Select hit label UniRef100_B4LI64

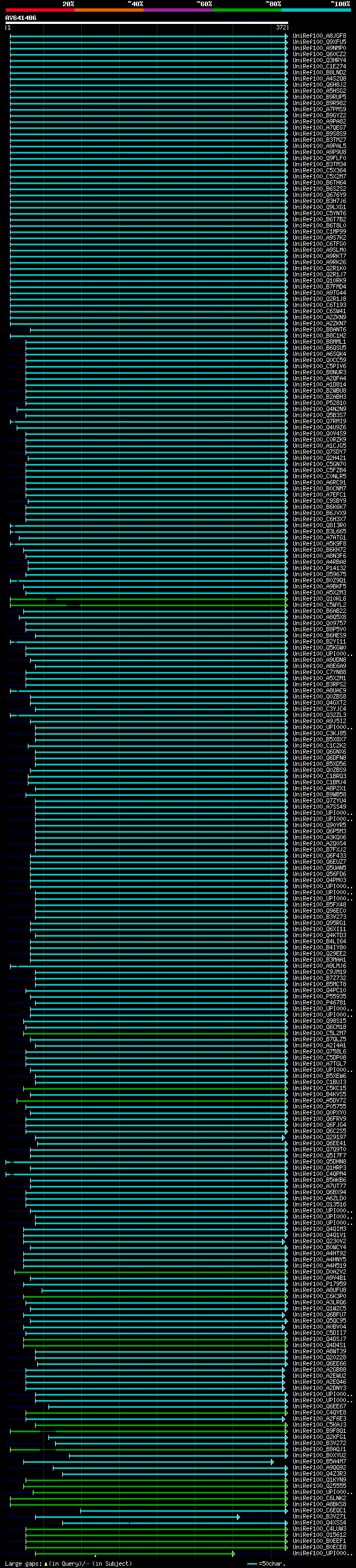click(319, 942)
